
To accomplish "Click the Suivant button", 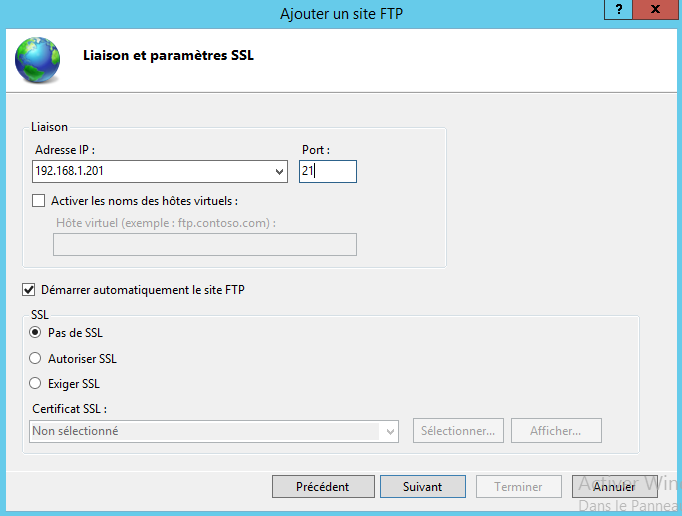I will (x=422, y=487).
